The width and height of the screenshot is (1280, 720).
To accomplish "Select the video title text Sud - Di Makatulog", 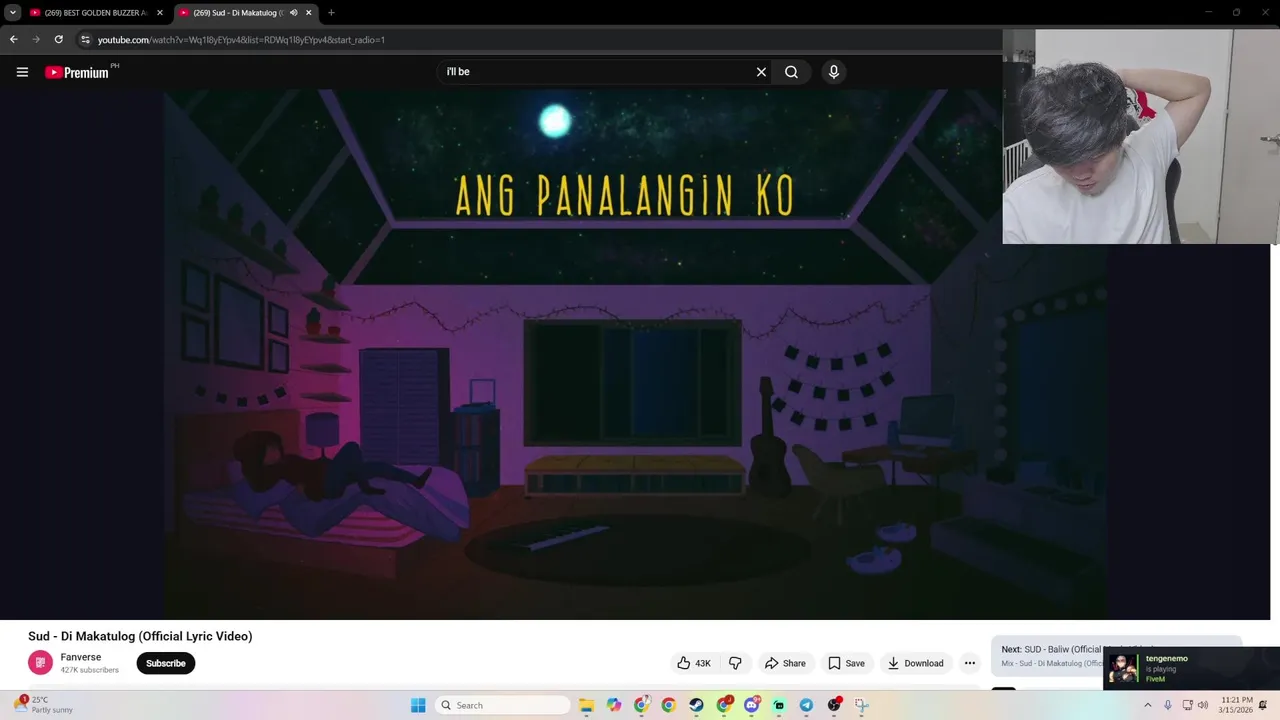I will click(x=140, y=636).
